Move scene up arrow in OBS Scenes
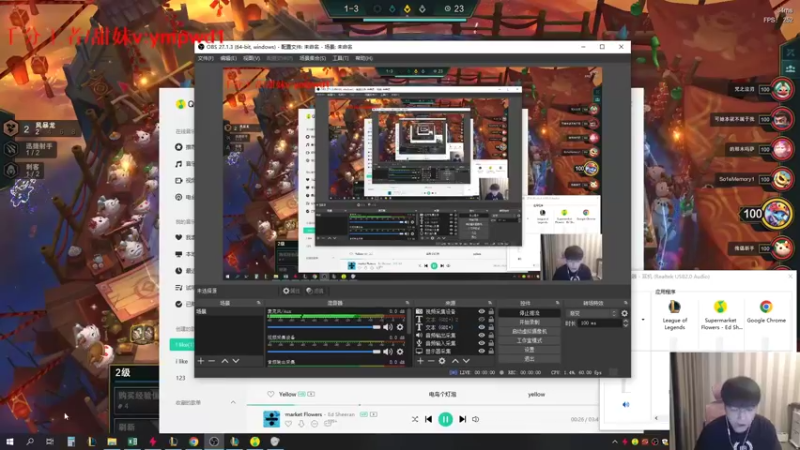This screenshot has width=800, height=450. click(224, 361)
